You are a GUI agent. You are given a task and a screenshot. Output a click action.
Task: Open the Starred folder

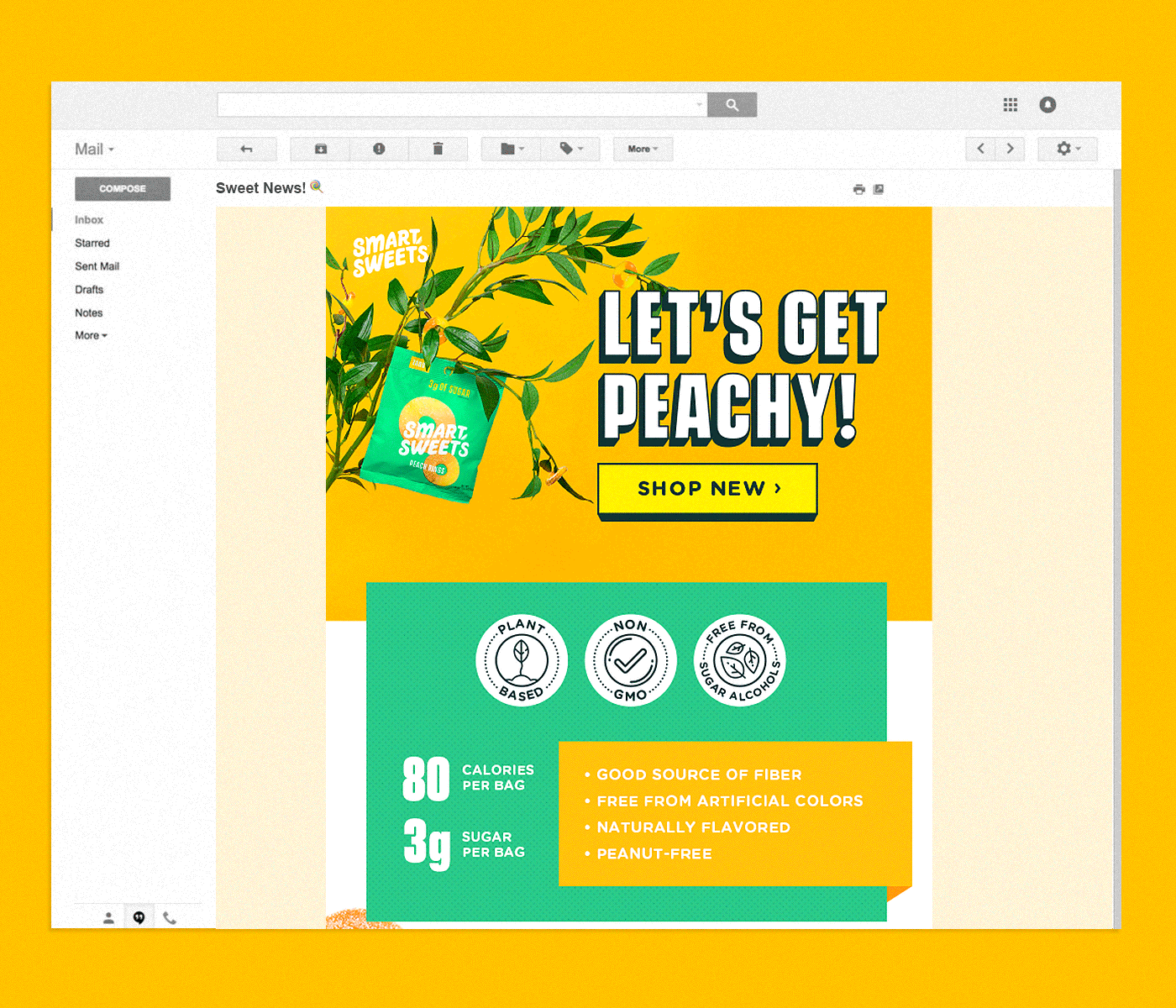tap(92, 244)
